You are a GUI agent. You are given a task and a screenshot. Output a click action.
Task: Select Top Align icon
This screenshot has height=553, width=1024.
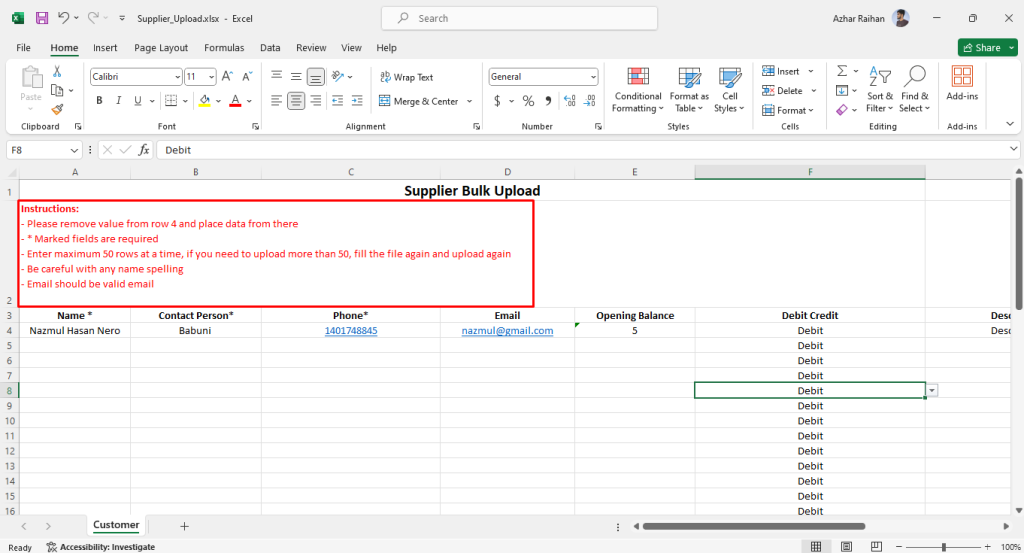[x=277, y=76]
